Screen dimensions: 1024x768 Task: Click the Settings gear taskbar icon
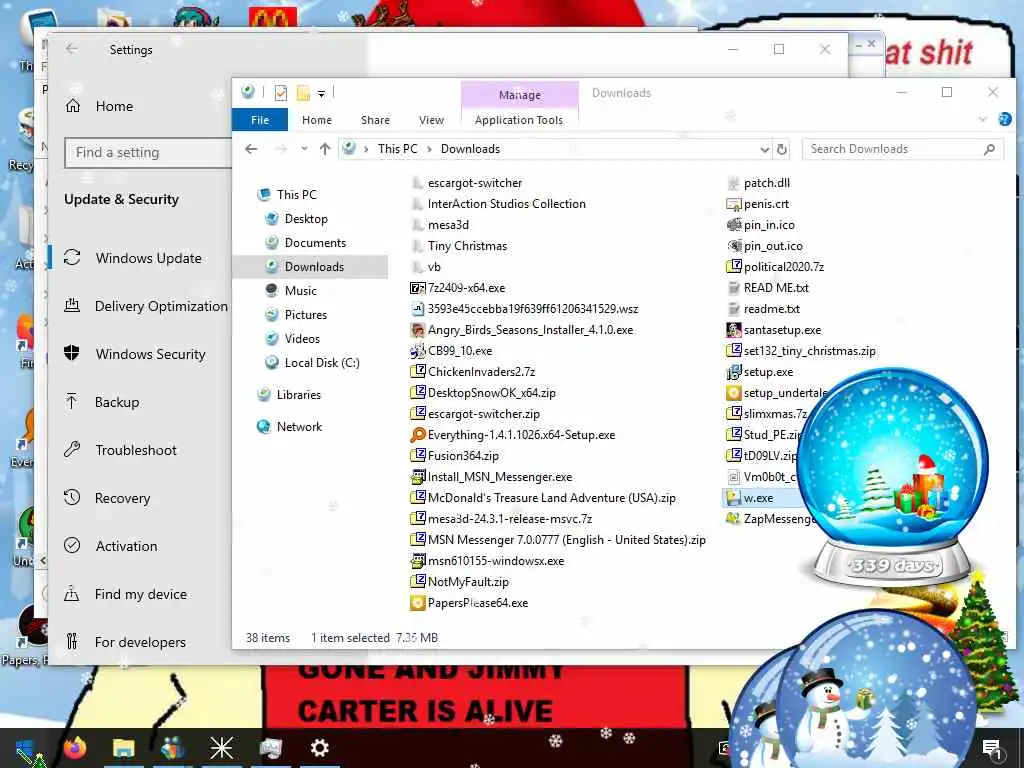tap(319, 748)
